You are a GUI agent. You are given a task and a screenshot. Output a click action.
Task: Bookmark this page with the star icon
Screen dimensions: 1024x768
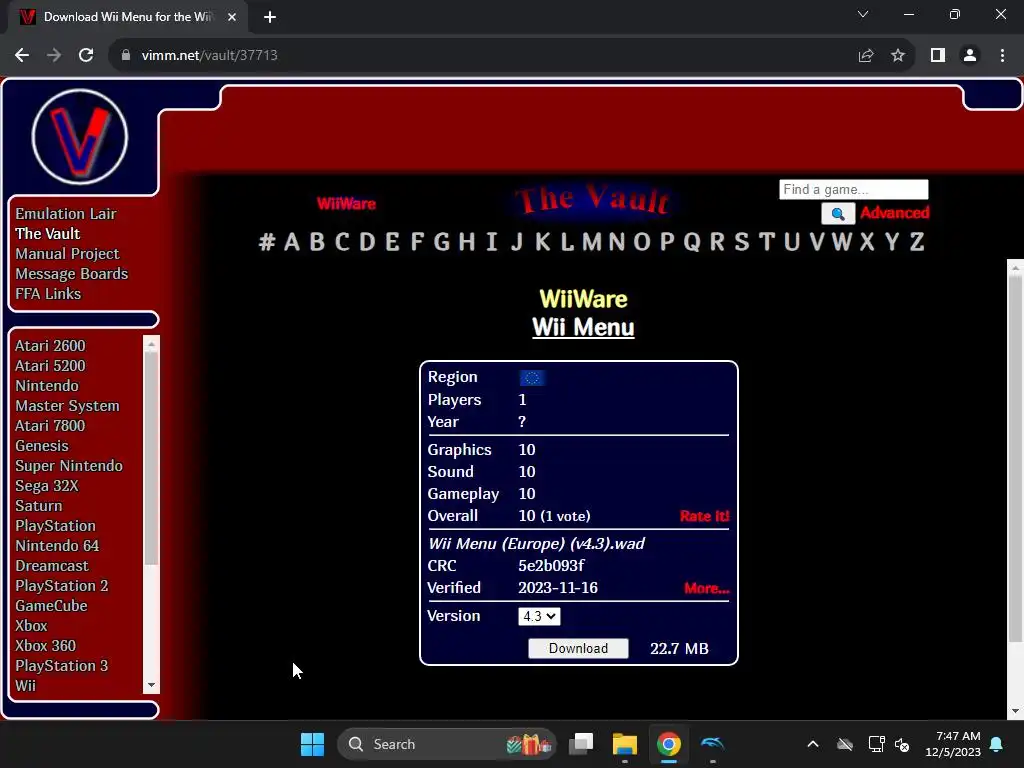(x=898, y=56)
